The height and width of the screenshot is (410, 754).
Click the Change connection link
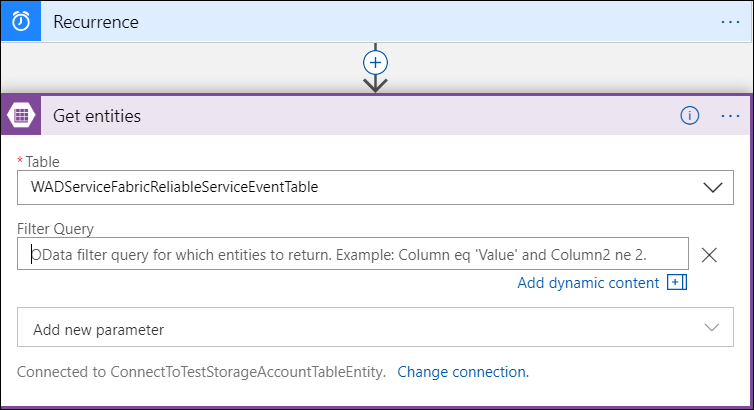[463, 372]
